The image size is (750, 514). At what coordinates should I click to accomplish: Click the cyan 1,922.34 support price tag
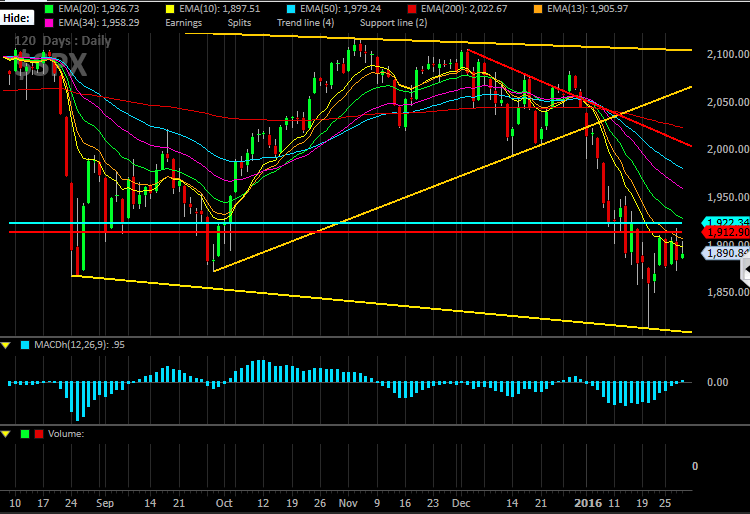click(x=726, y=222)
